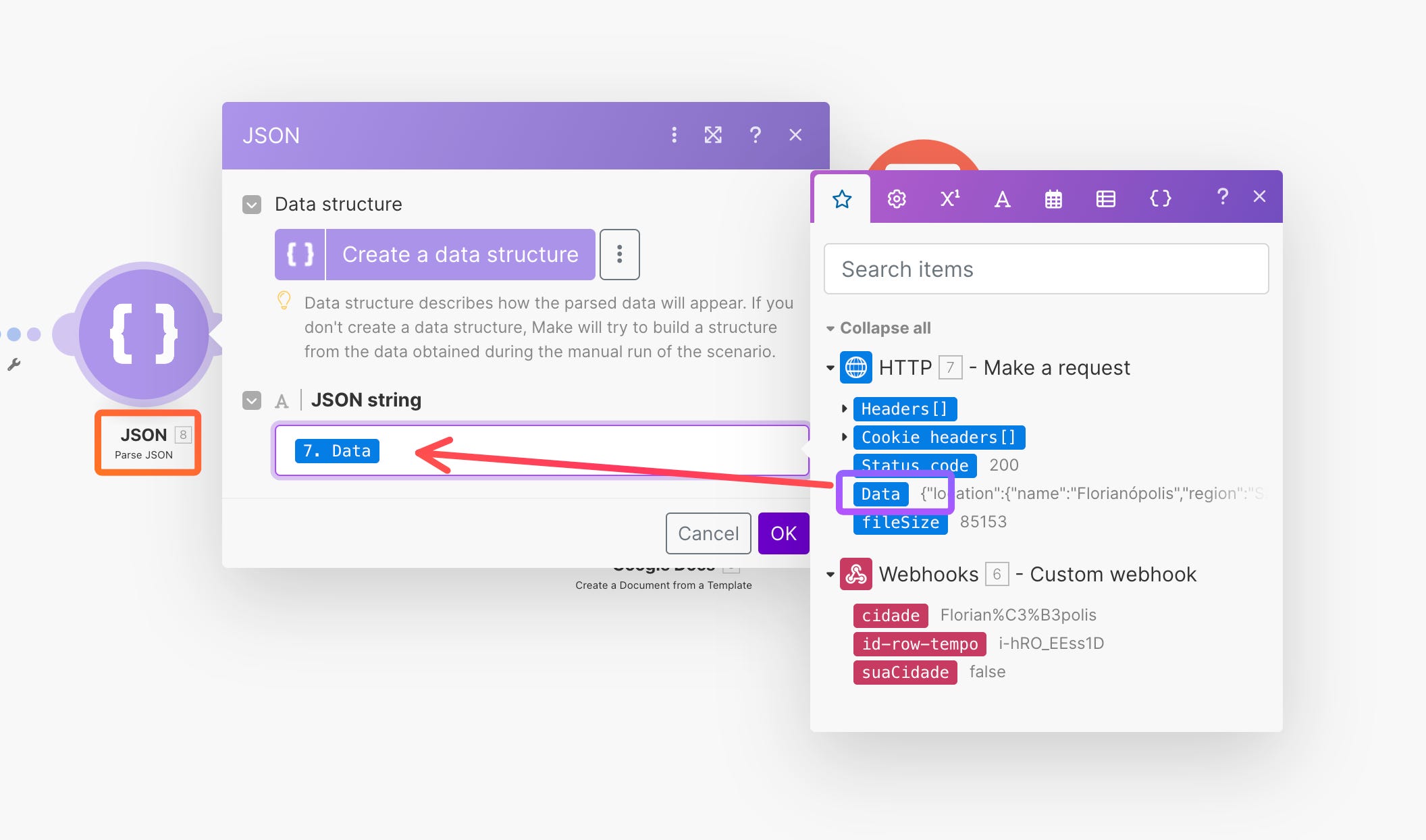
Task: Toggle the JSON string checkbox
Action: (x=252, y=400)
